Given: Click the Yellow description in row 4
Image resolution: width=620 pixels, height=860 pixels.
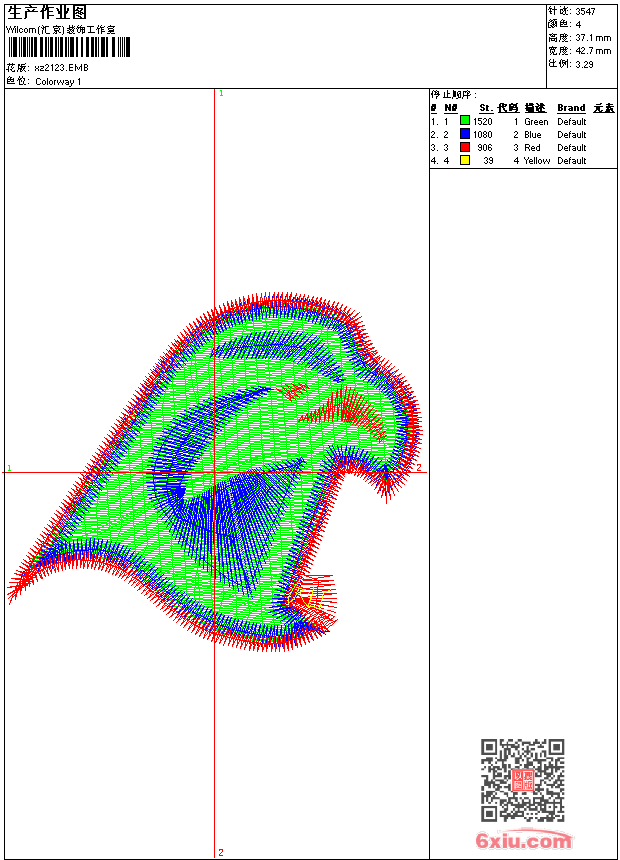Looking at the screenshot, I should click(537, 161).
